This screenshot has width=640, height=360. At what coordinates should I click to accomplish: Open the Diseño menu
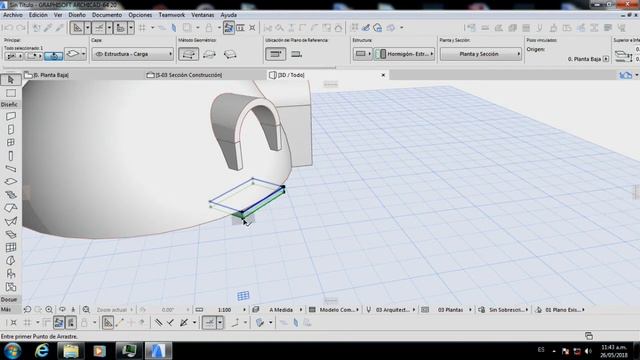click(x=77, y=15)
